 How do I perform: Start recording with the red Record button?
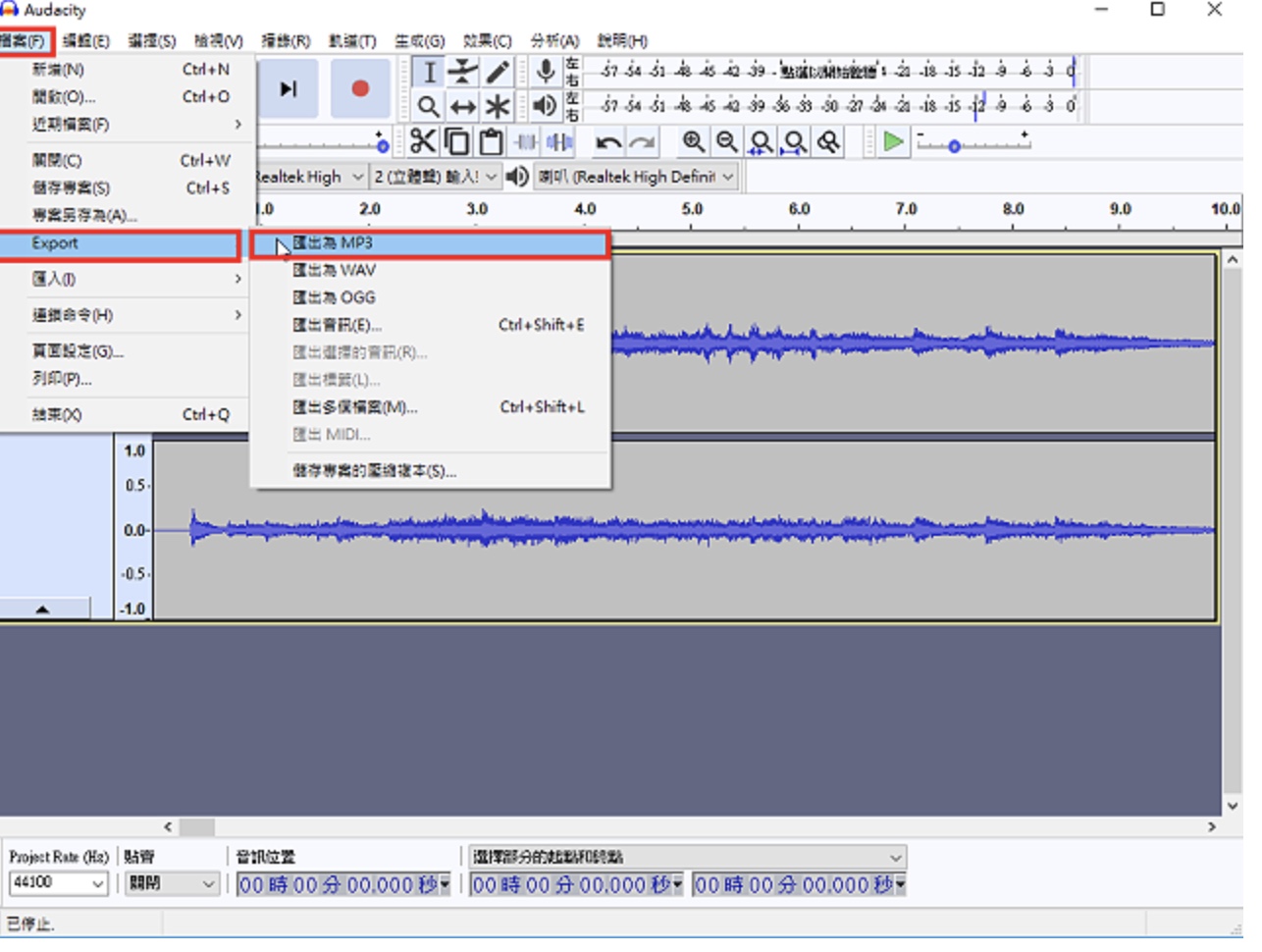pos(360,89)
